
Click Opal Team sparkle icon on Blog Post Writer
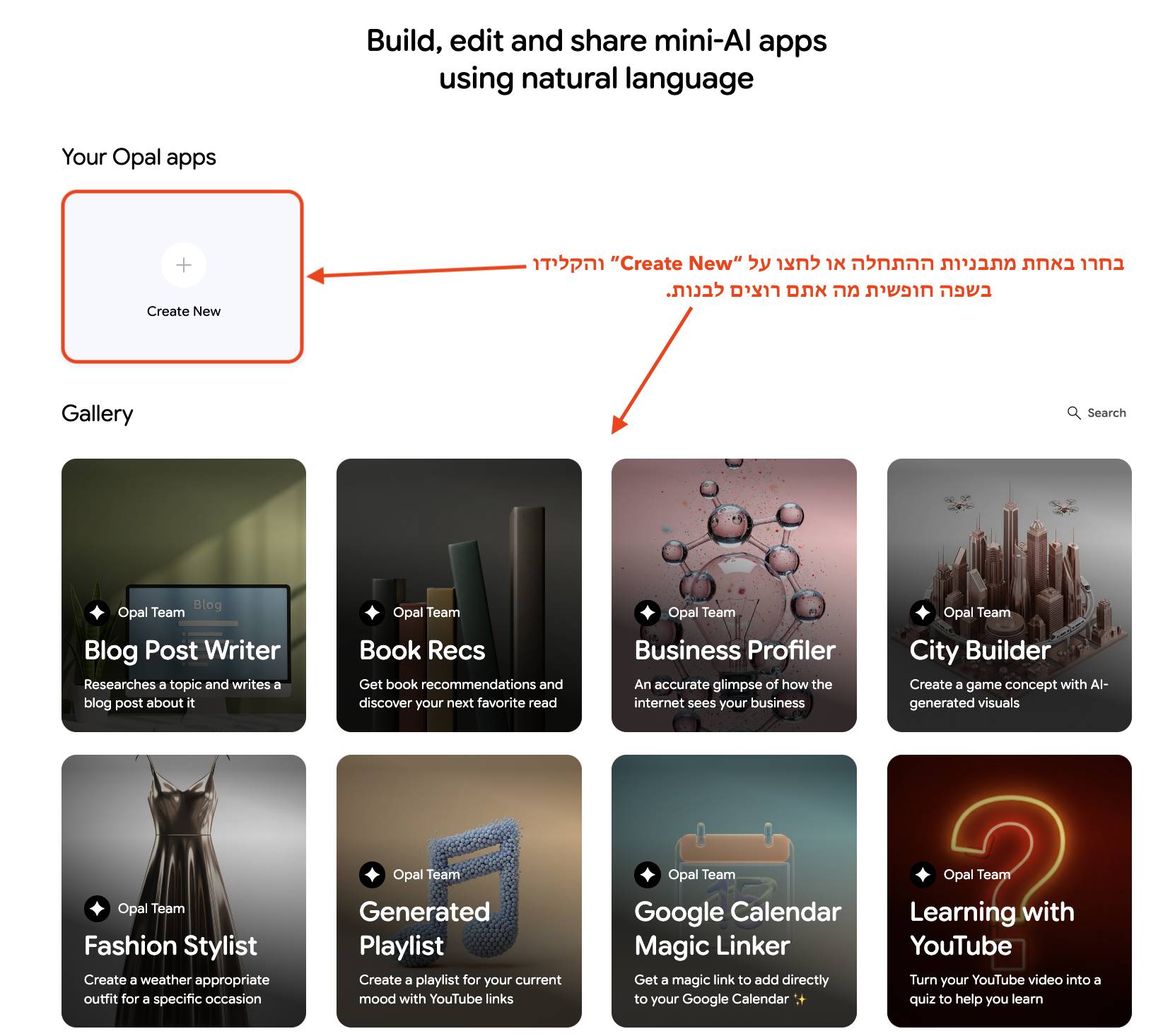97,612
